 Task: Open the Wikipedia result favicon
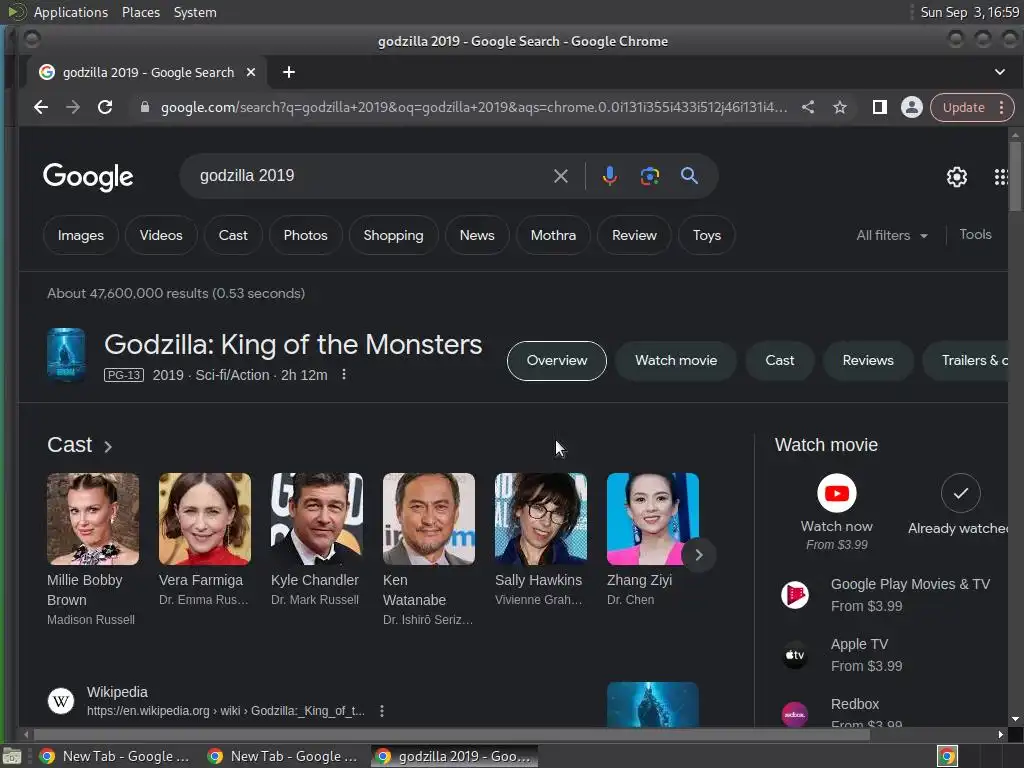[61, 701]
